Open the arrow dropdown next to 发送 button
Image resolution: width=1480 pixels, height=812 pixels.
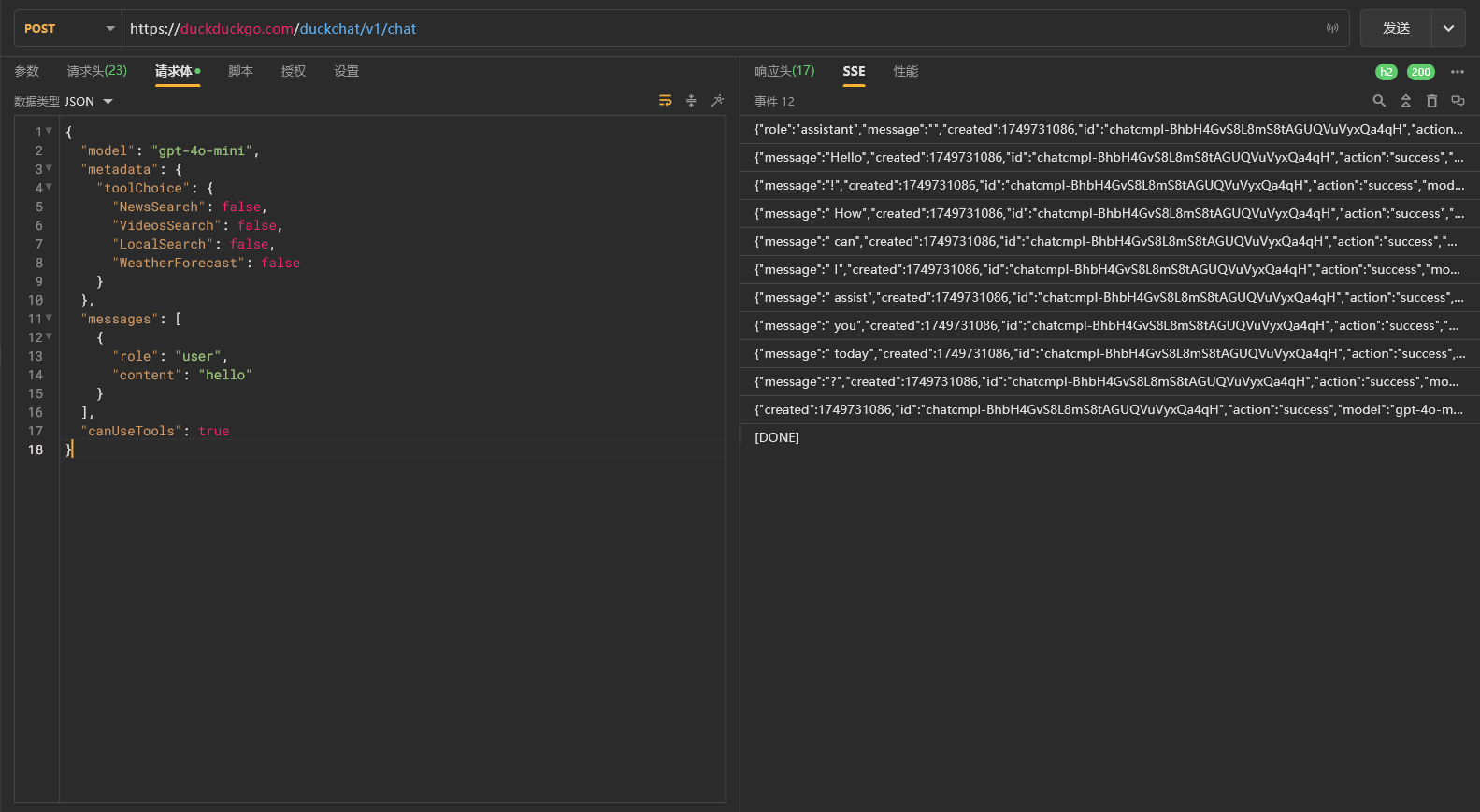(1448, 28)
